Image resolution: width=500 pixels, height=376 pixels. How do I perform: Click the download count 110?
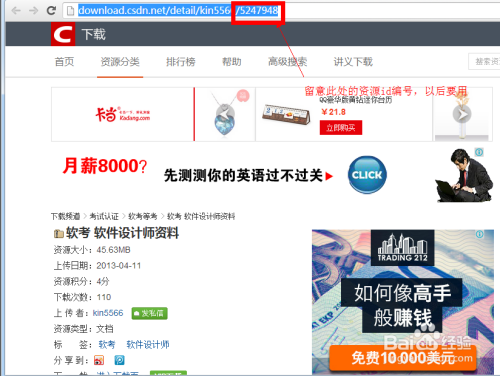pyautogui.click(x=104, y=297)
